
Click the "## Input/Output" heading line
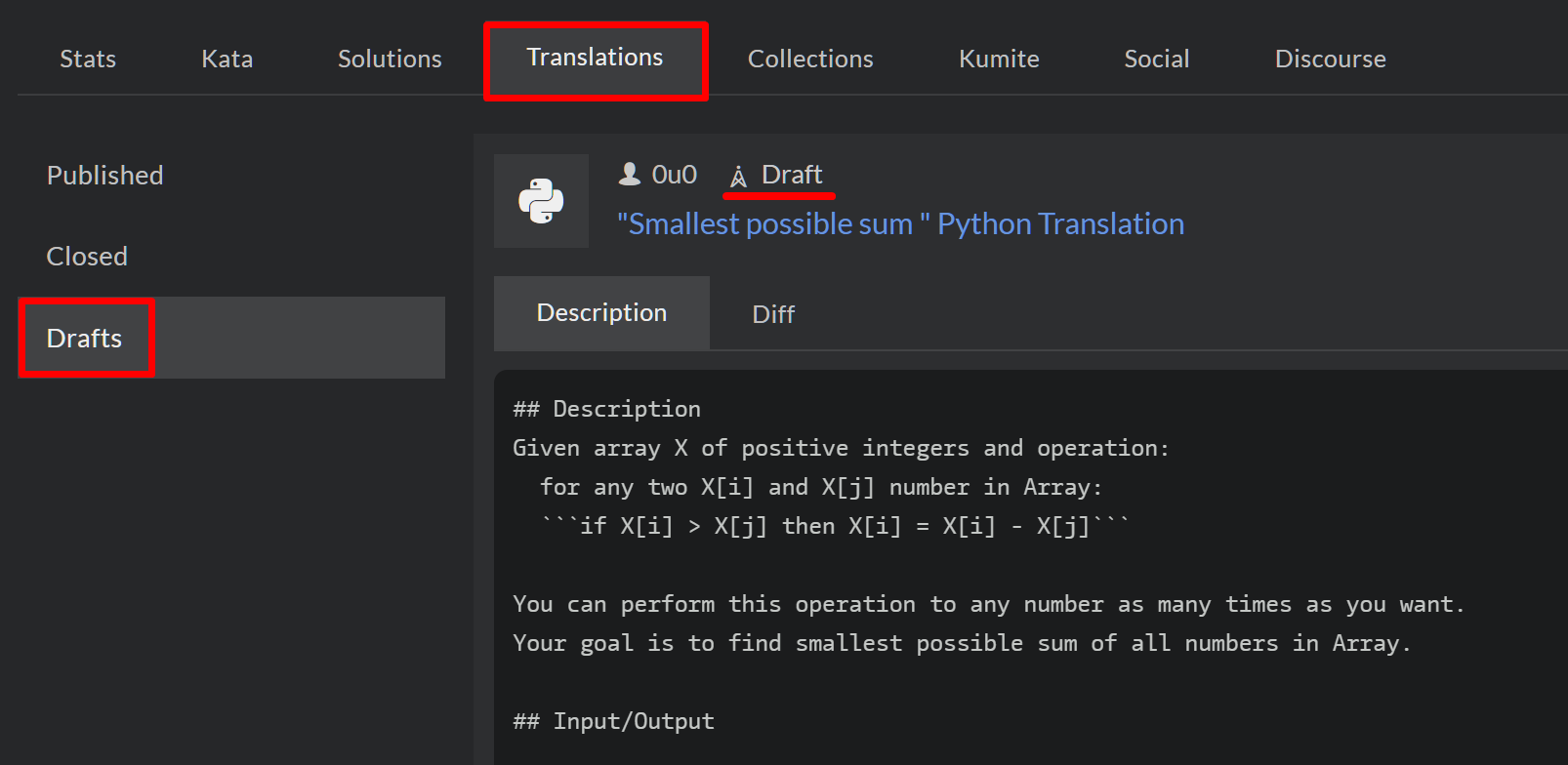tap(613, 721)
